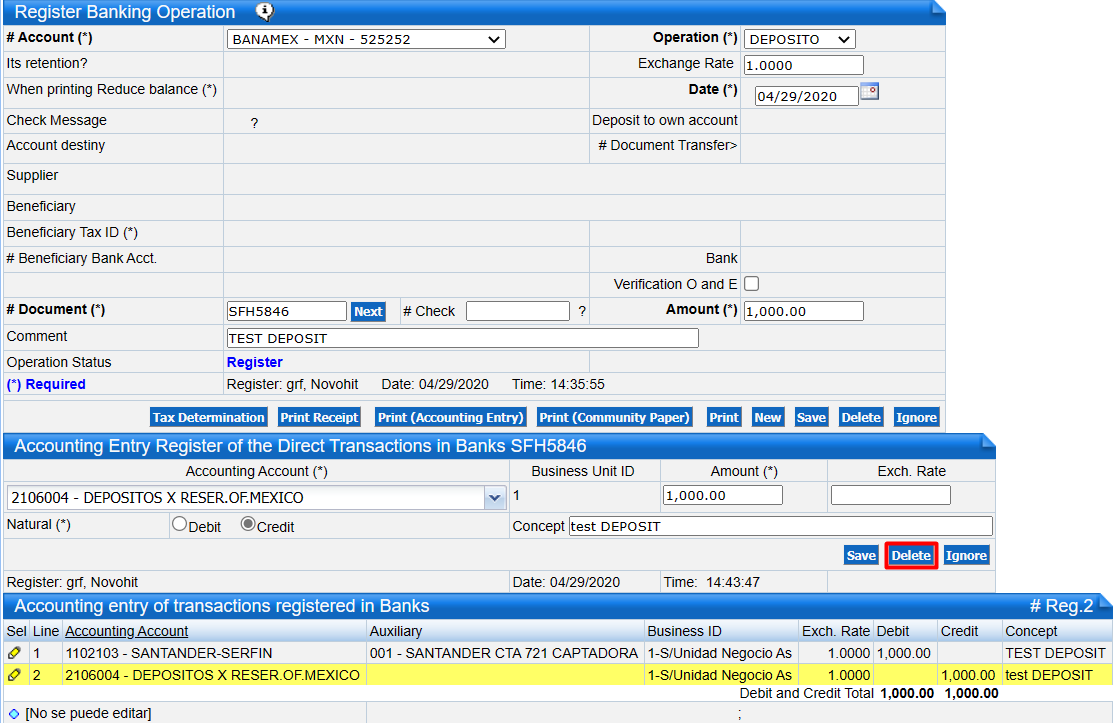Click the info icon beside Register Banking Operation
1113x723 pixels.
click(264, 12)
